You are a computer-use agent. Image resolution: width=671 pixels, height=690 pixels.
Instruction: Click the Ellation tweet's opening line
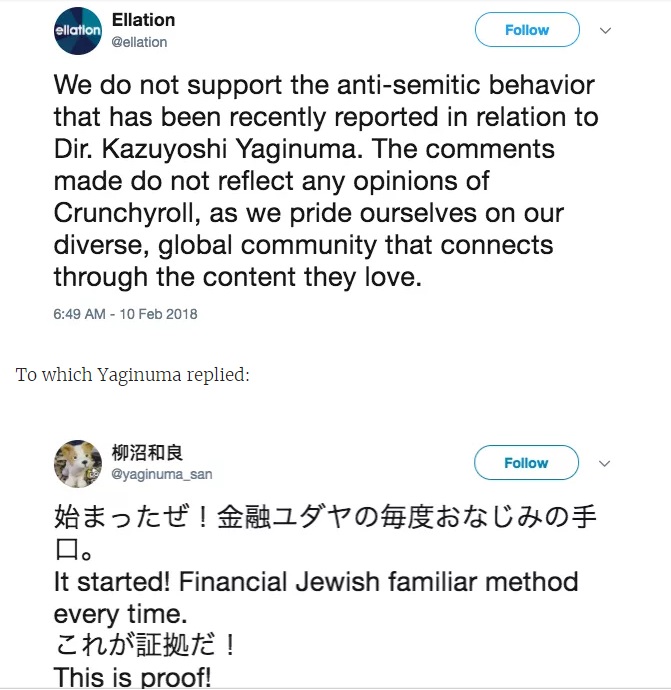pos(323,84)
